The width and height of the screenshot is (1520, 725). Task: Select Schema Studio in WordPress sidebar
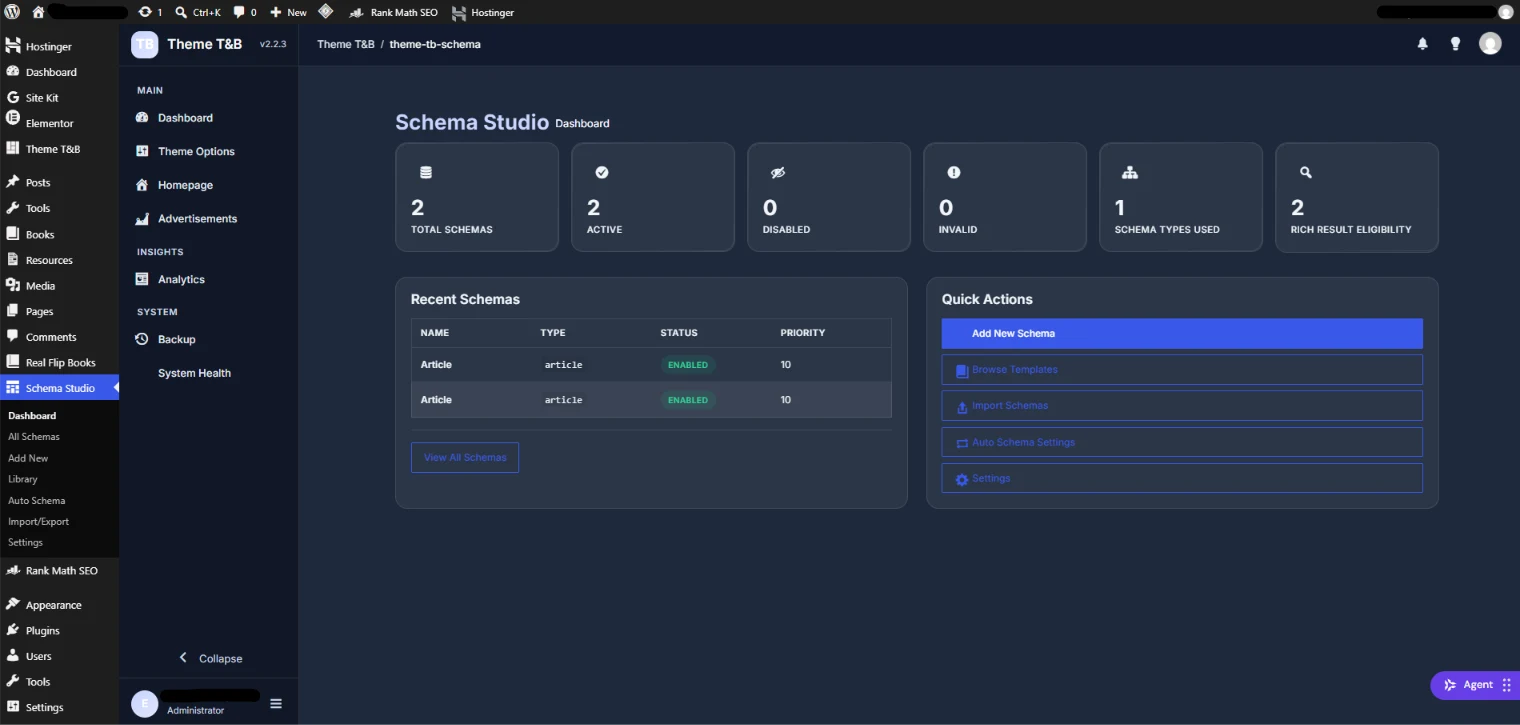(x=59, y=388)
